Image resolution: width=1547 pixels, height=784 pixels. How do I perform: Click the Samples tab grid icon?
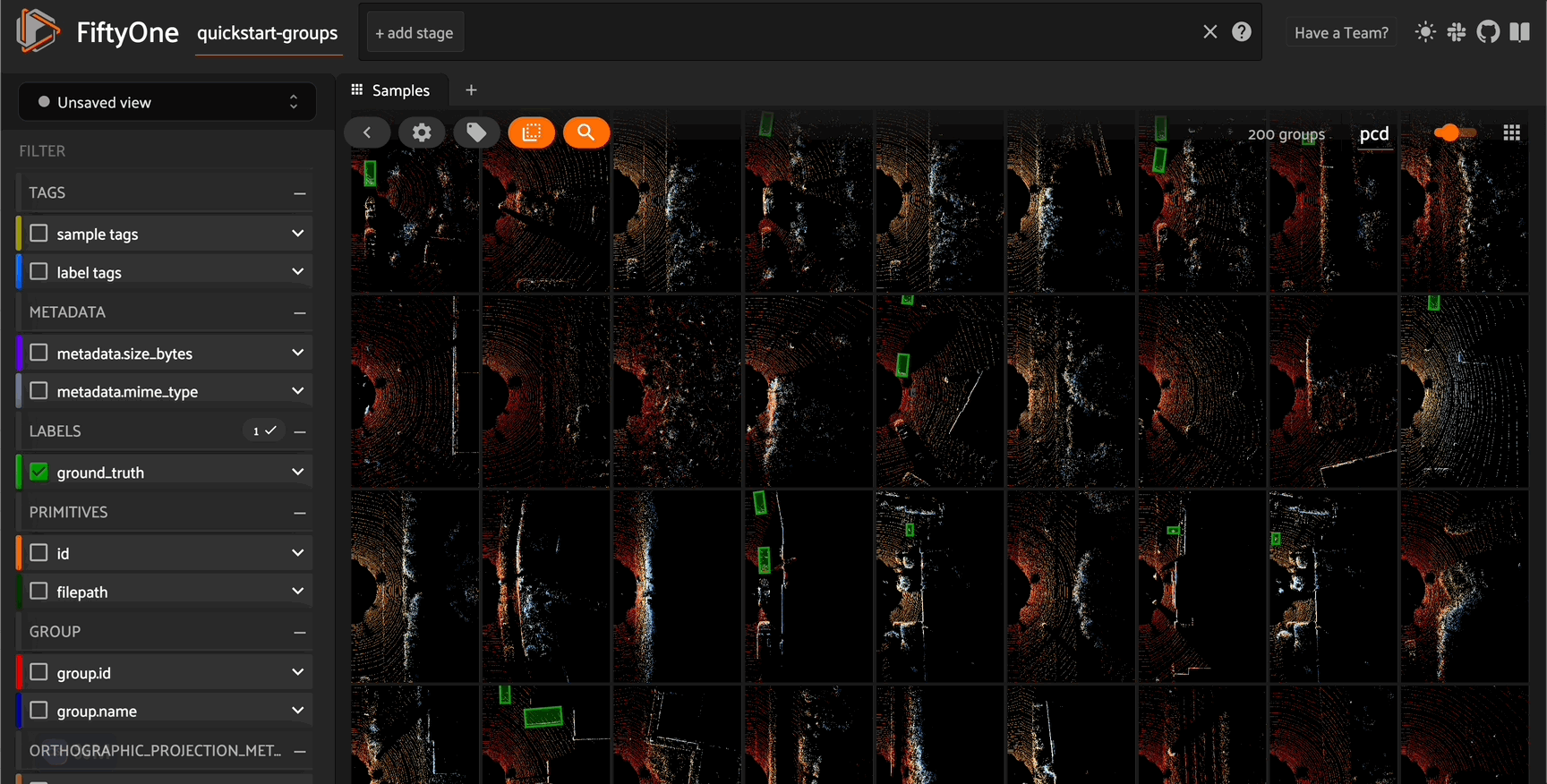pos(357,90)
